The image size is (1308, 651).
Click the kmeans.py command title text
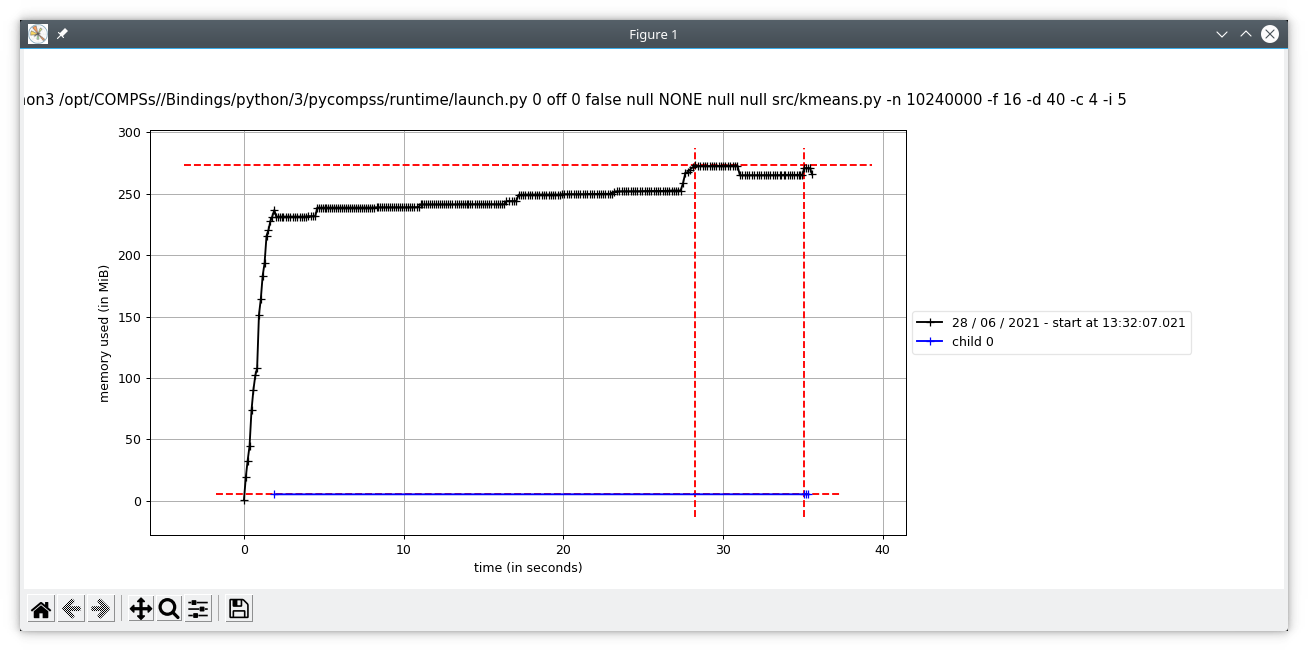point(572,100)
